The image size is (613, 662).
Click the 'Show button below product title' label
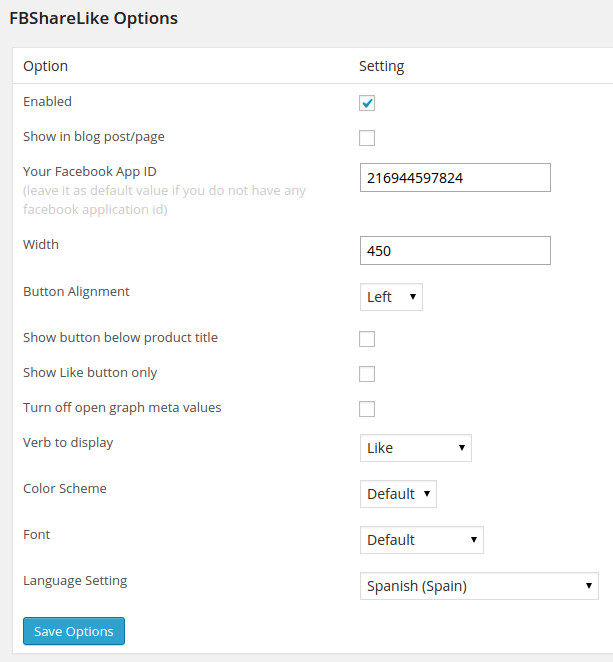(x=120, y=338)
